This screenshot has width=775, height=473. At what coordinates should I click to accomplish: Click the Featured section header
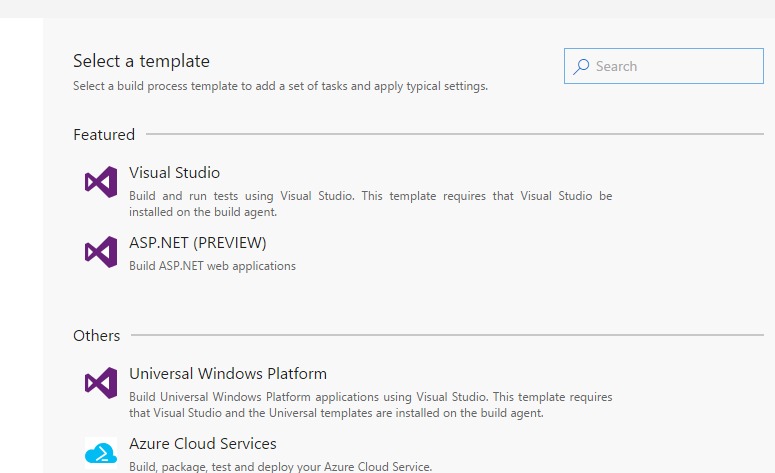coord(104,134)
